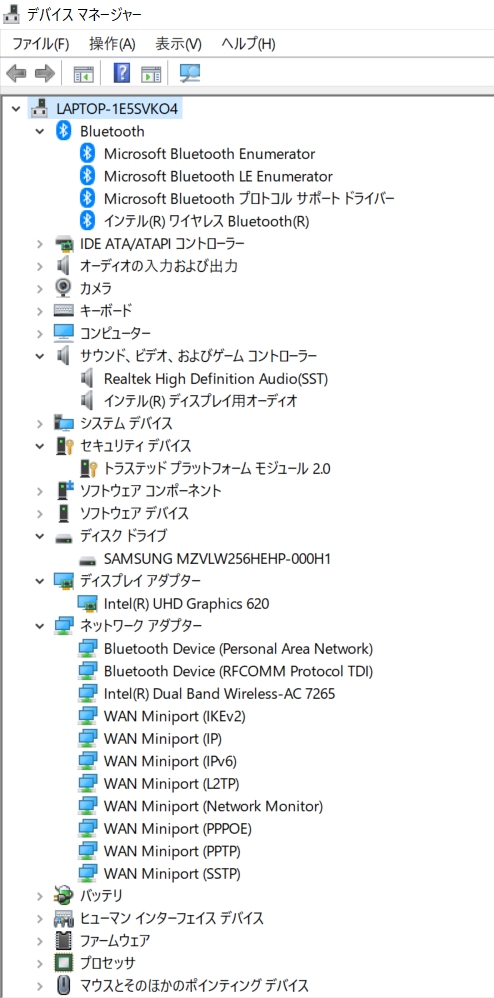Open the 表示(V) menu
494x998 pixels.
pyautogui.click(x=178, y=44)
